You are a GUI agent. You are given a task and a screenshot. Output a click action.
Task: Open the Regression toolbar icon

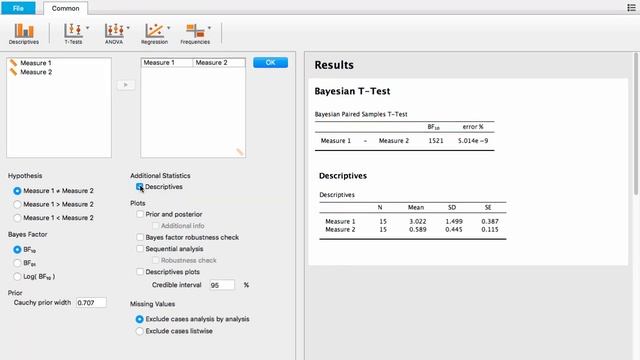154,33
